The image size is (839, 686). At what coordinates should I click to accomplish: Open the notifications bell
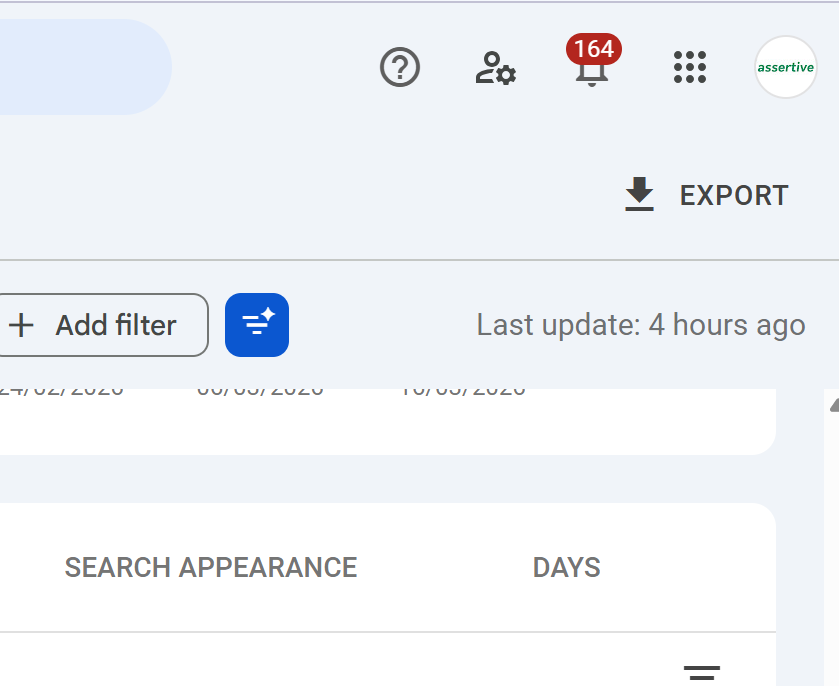point(592,72)
